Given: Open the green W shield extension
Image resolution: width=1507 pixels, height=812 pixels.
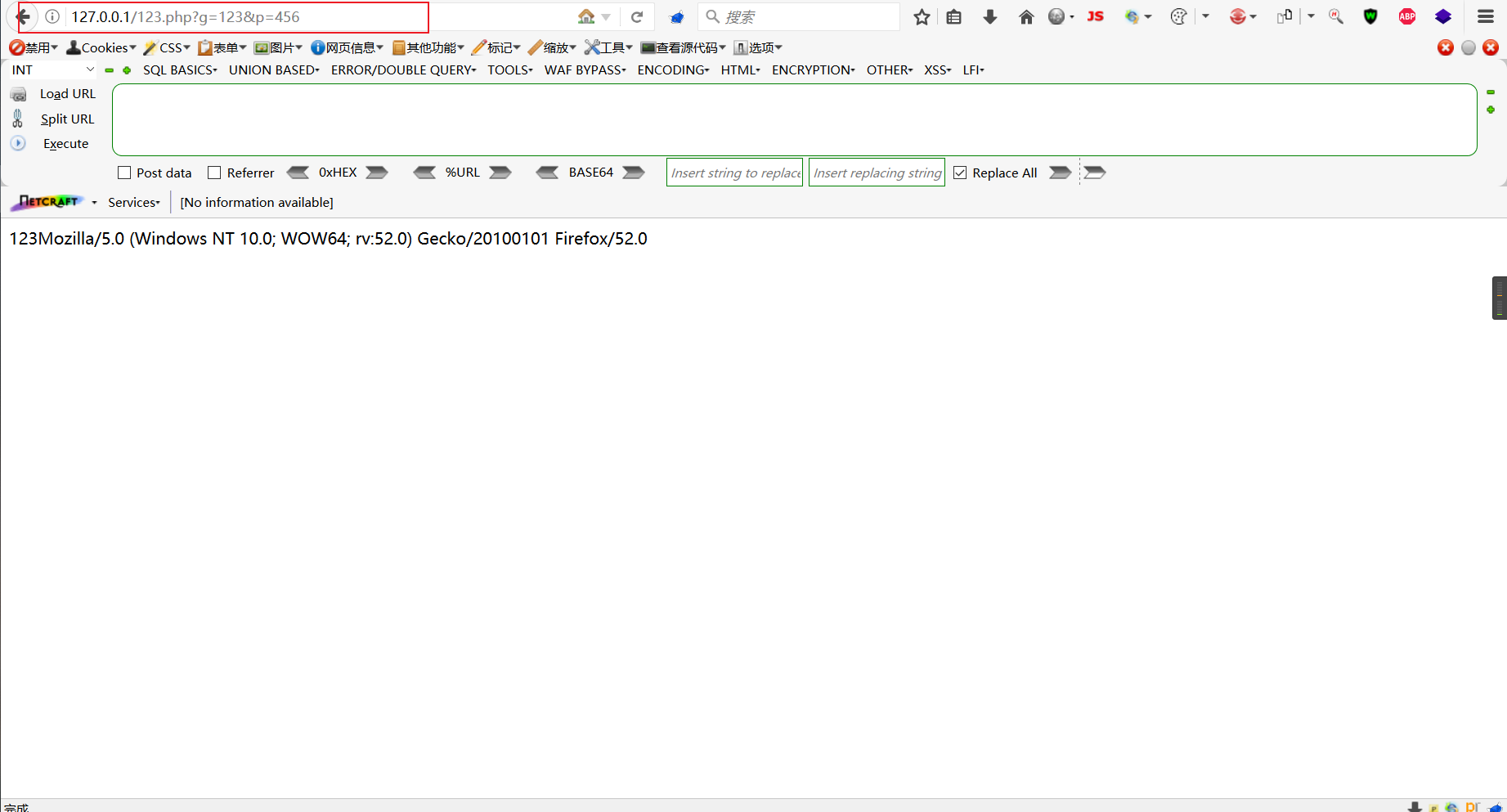Looking at the screenshot, I should click(x=1370, y=16).
